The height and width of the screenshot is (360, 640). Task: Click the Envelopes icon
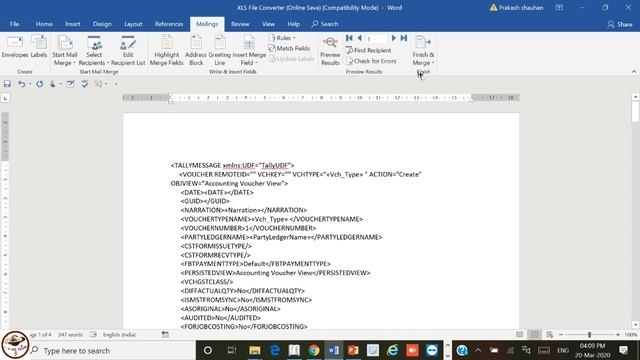(x=15, y=47)
